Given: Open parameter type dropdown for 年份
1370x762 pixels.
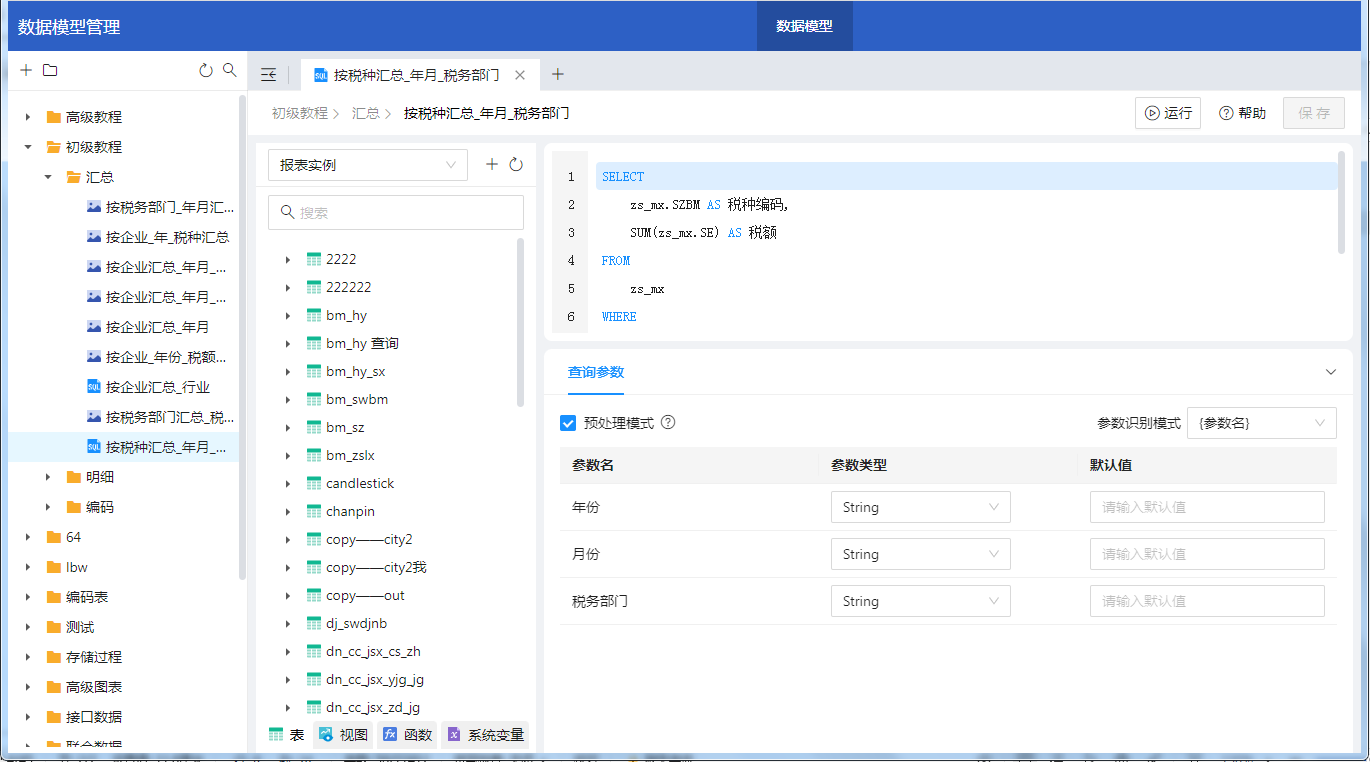Looking at the screenshot, I should [920, 507].
